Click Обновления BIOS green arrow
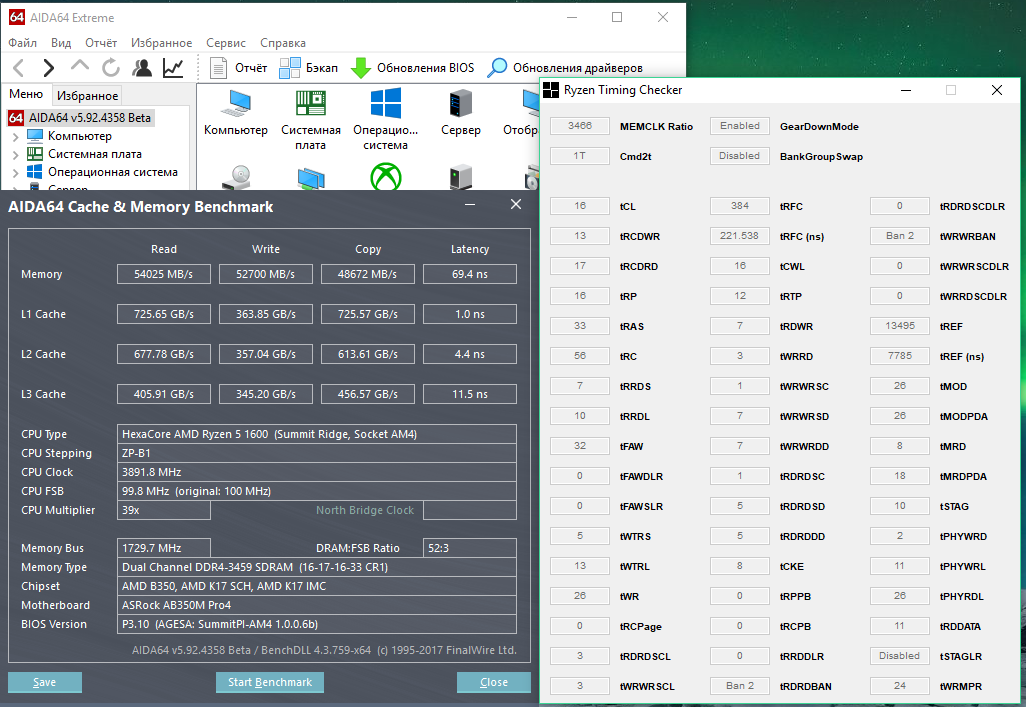The height and width of the screenshot is (707, 1026). point(361,68)
